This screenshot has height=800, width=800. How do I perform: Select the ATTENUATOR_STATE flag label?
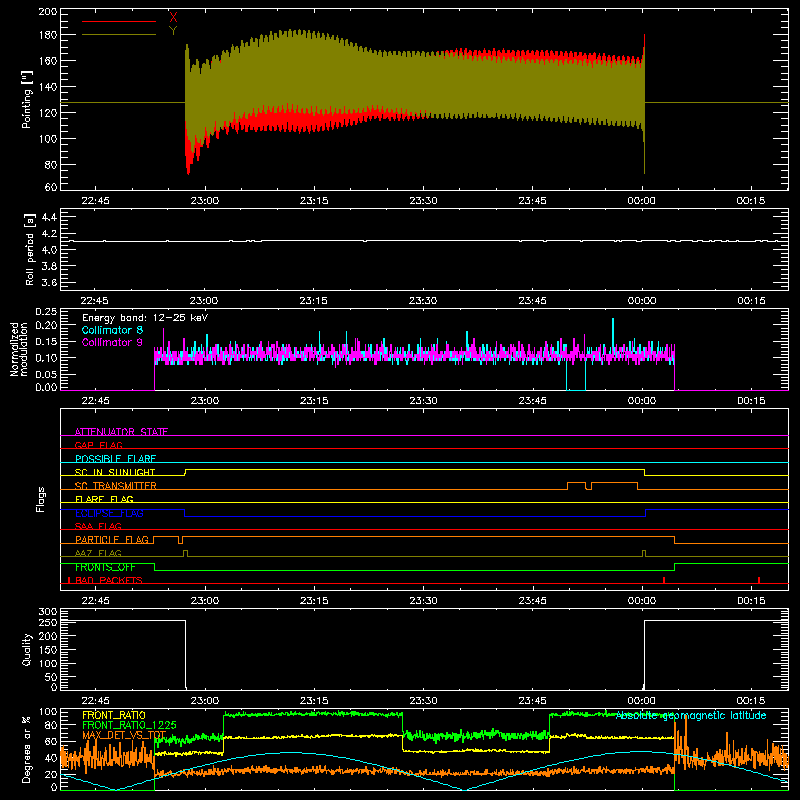click(121, 432)
